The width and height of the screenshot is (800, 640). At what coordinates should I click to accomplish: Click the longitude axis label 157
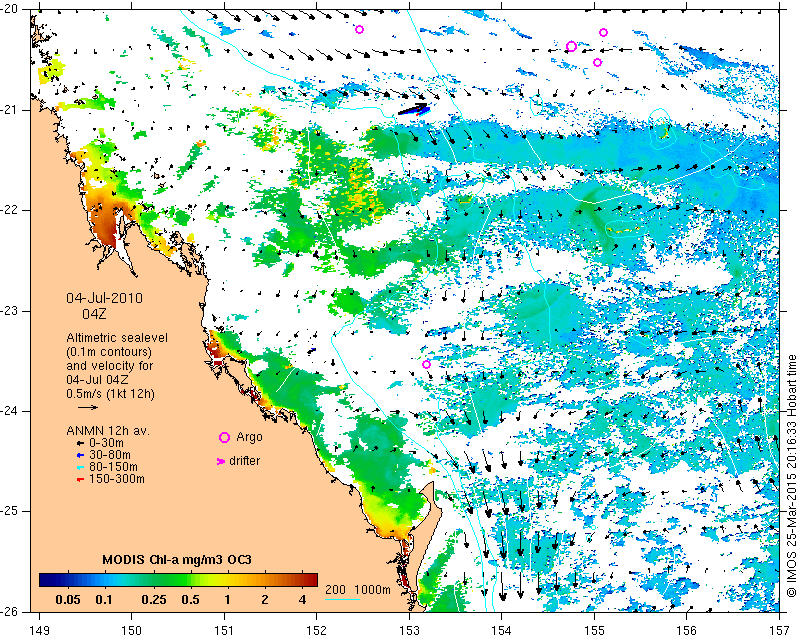pyautogui.click(x=780, y=631)
